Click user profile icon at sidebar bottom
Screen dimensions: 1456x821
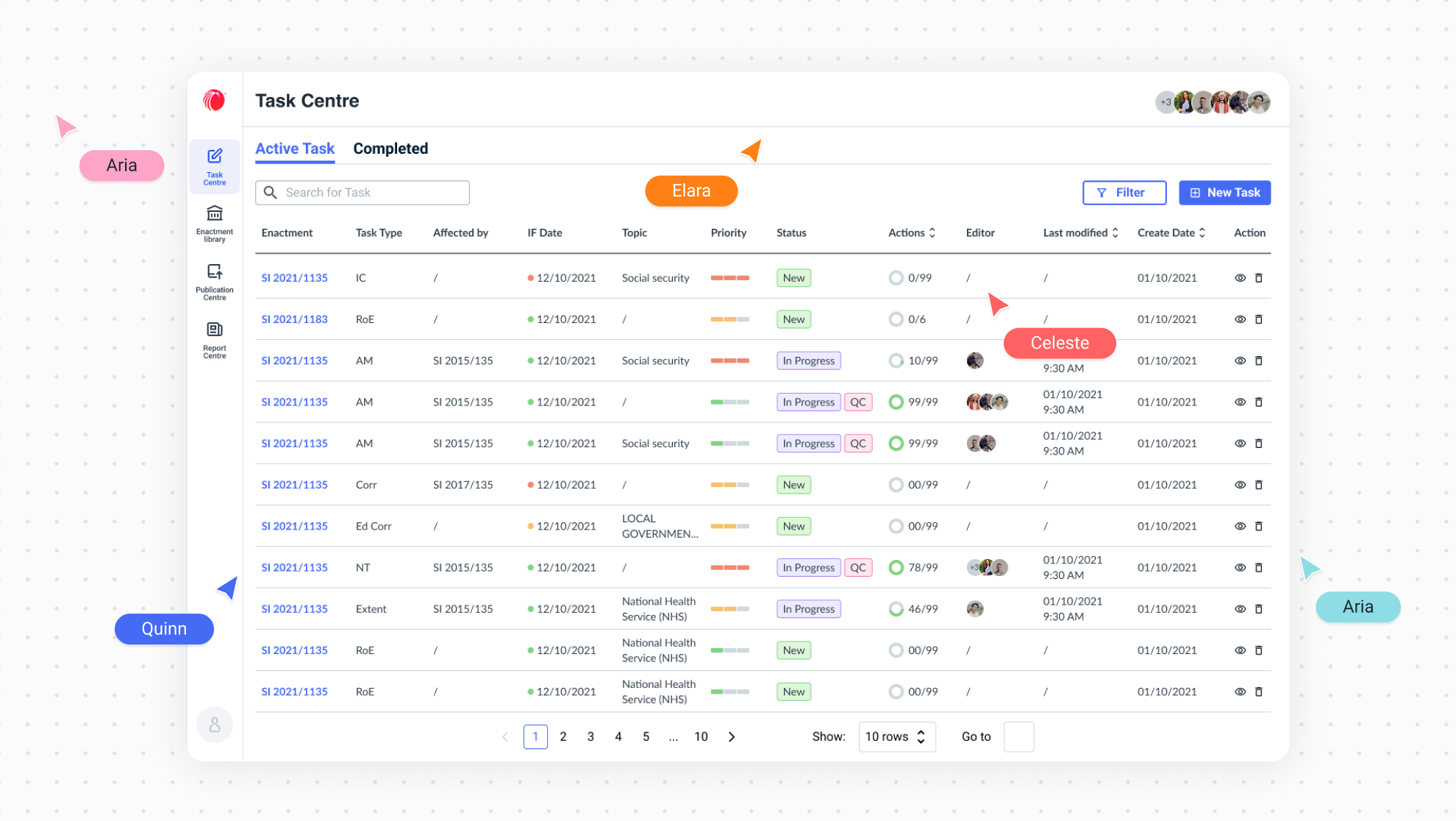(215, 725)
